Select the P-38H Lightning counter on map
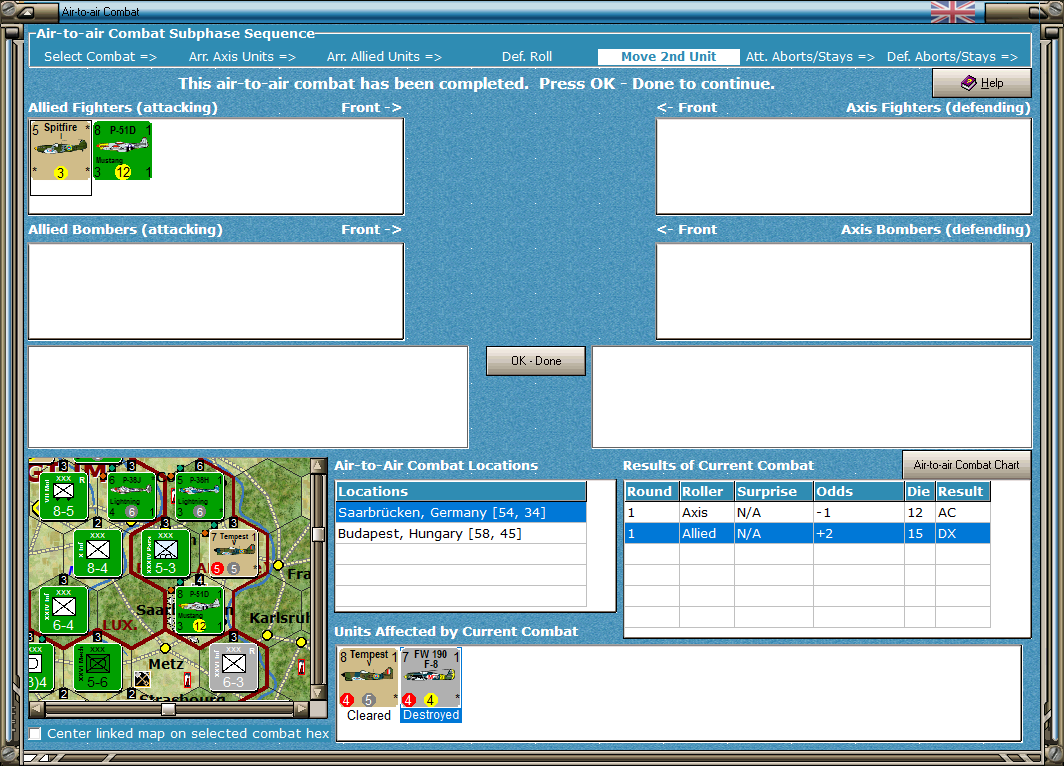The width and height of the screenshot is (1064, 766). [x=199, y=495]
